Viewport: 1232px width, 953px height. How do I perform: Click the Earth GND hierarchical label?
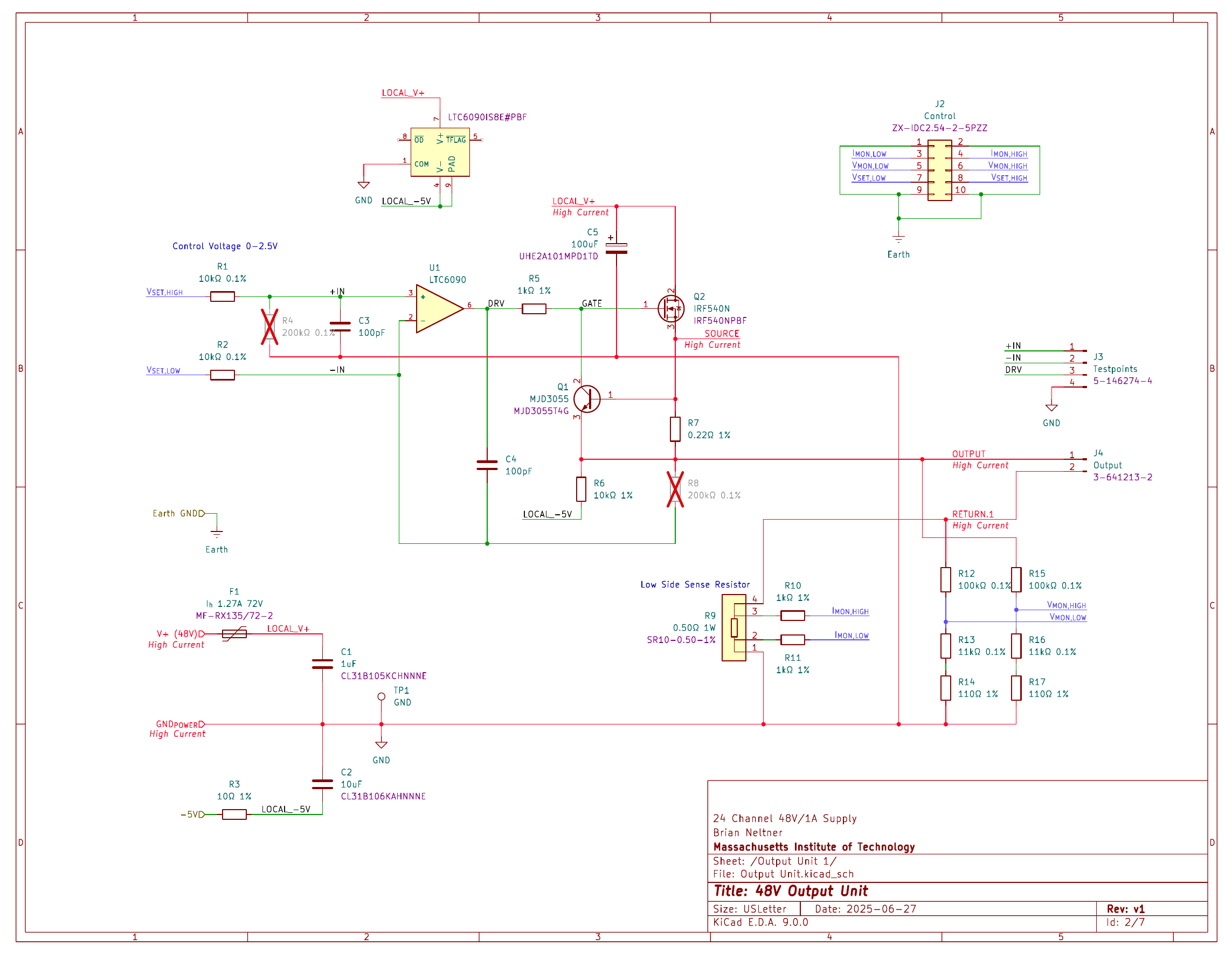(178, 514)
